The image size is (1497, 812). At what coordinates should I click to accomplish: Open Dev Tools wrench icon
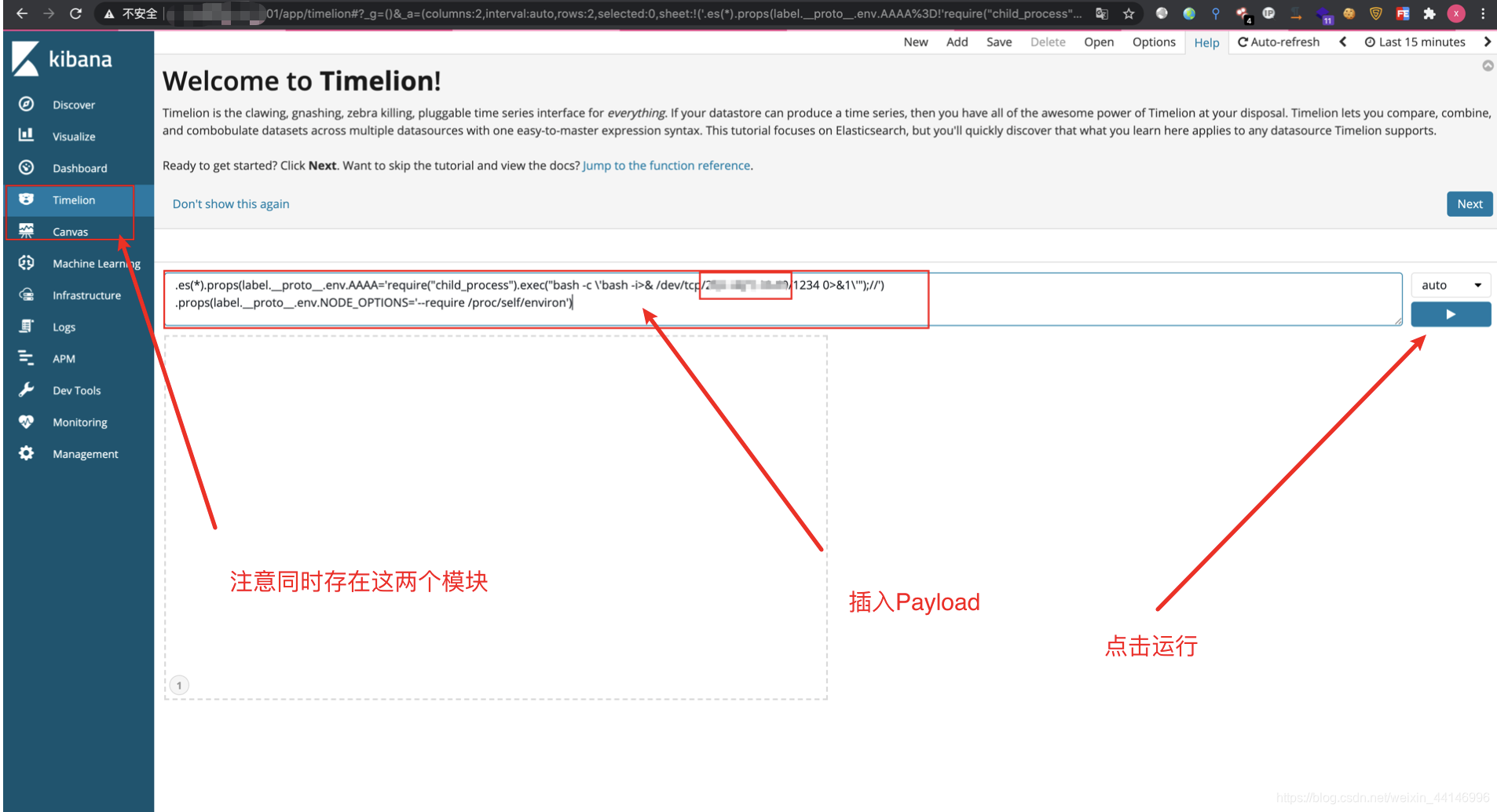26,390
